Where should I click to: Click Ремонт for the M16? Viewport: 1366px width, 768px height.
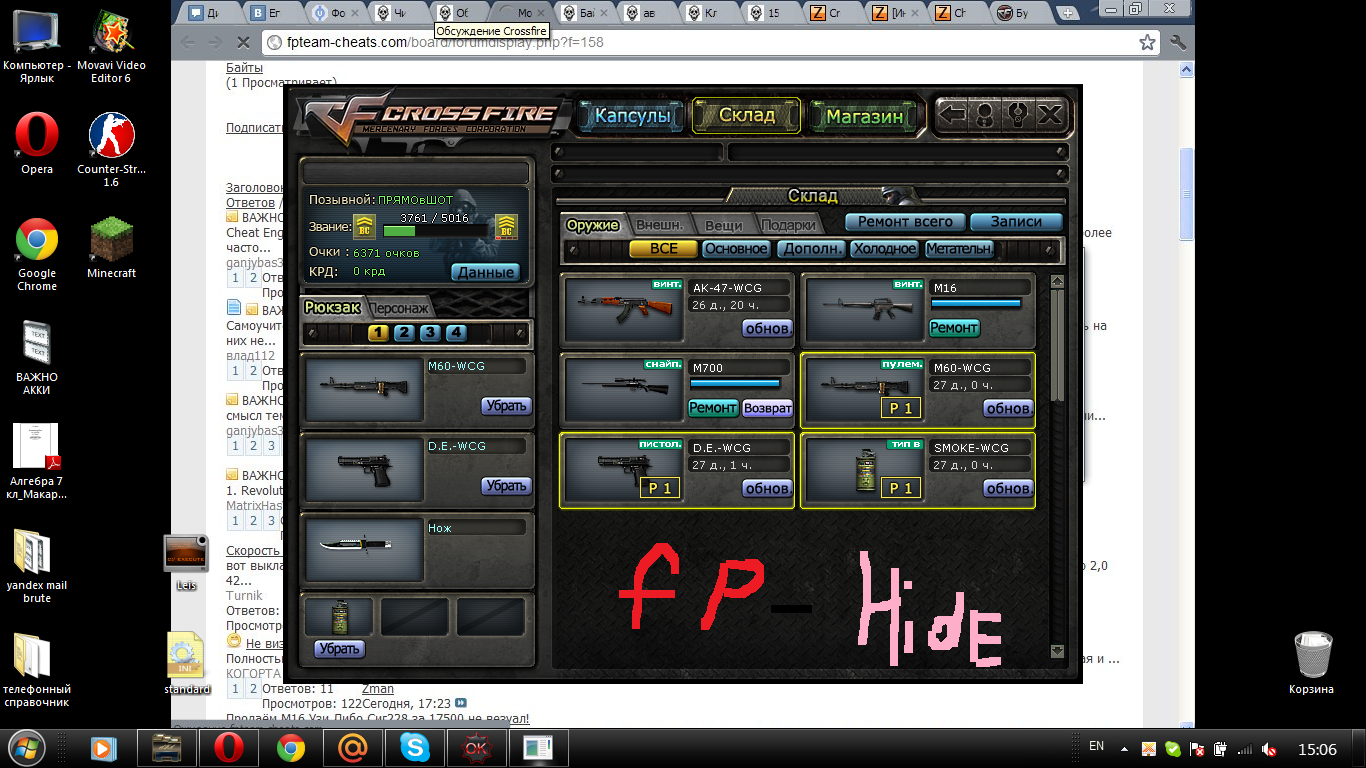(954, 328)
